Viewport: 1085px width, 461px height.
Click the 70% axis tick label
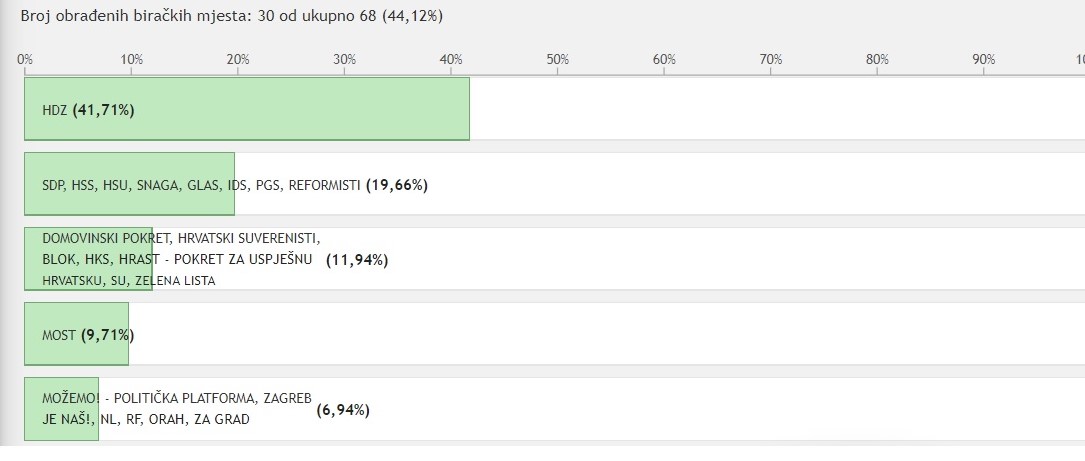click(x=771, y=60)
